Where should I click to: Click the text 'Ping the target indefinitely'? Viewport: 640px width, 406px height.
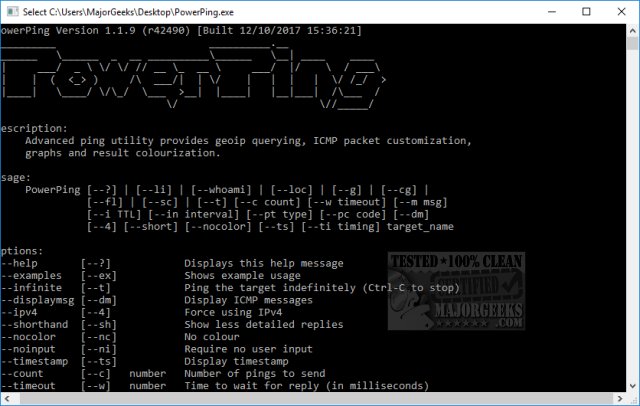[270, 288]
